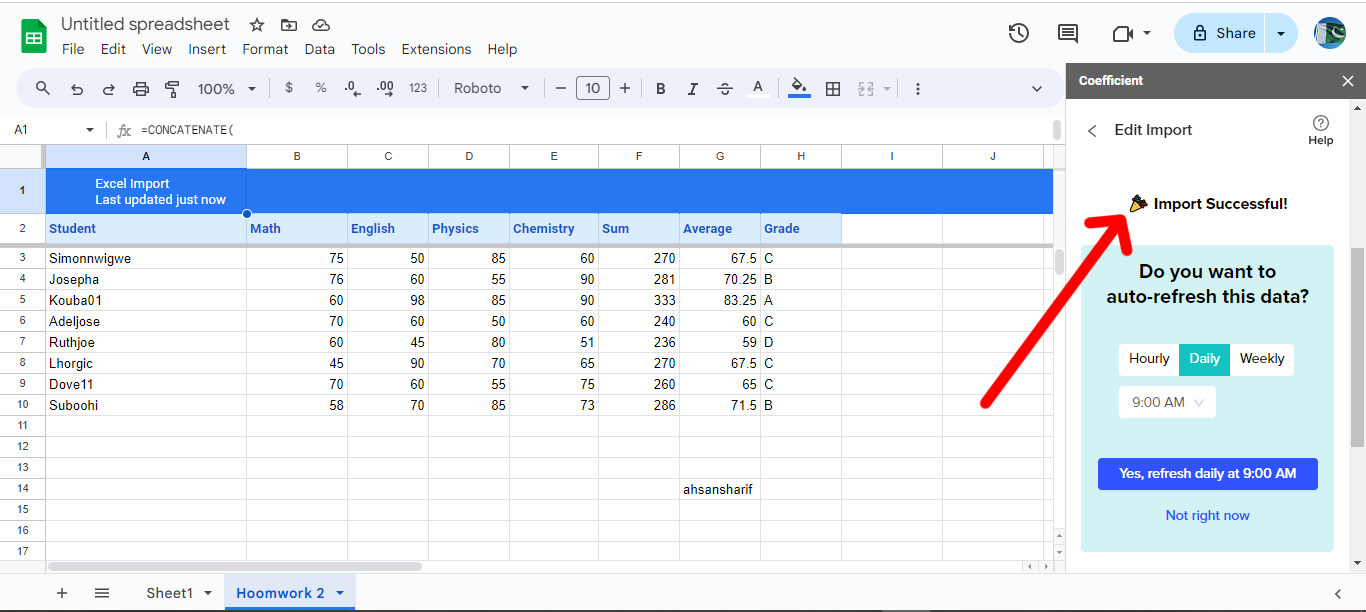Click the Not right now link
The image size is (1366, 612).
tap(1207, 516)
